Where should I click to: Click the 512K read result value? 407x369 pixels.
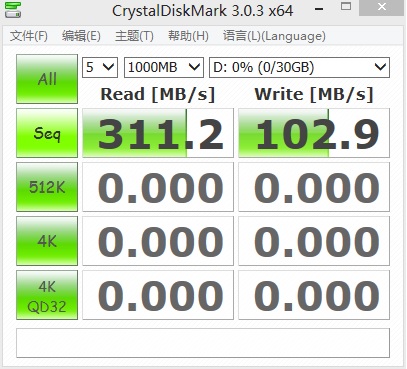pyautogui.click(x=158, y=187)
